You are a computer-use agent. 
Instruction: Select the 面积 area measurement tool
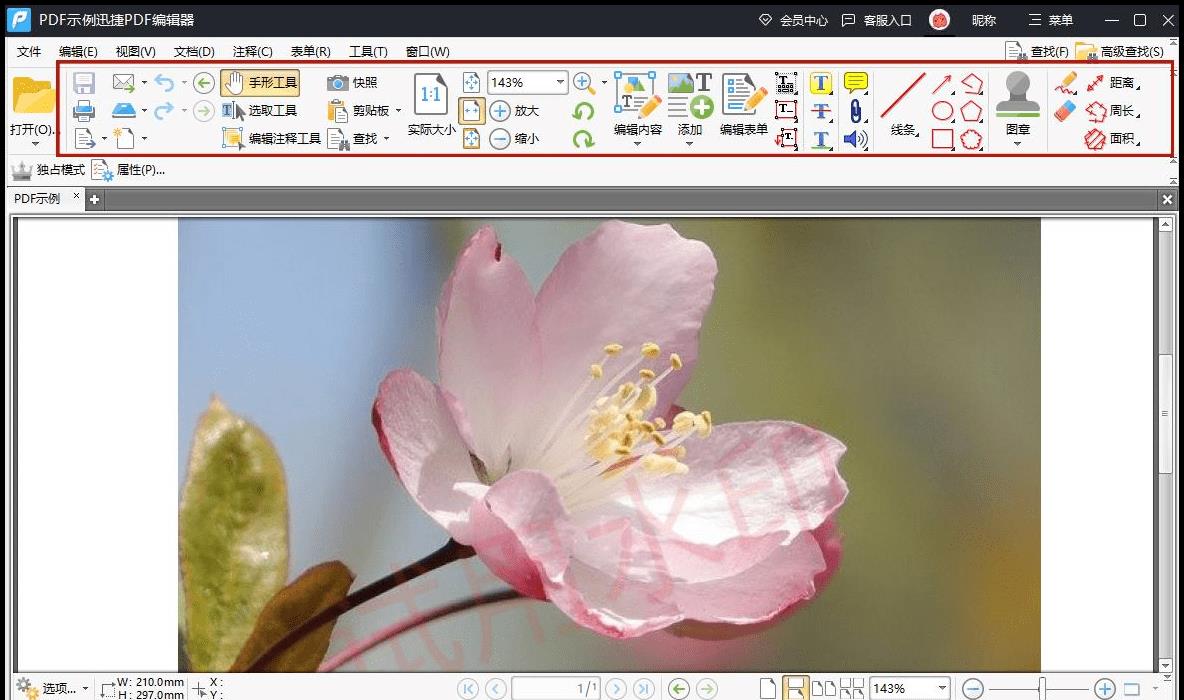click(1122, 139)
